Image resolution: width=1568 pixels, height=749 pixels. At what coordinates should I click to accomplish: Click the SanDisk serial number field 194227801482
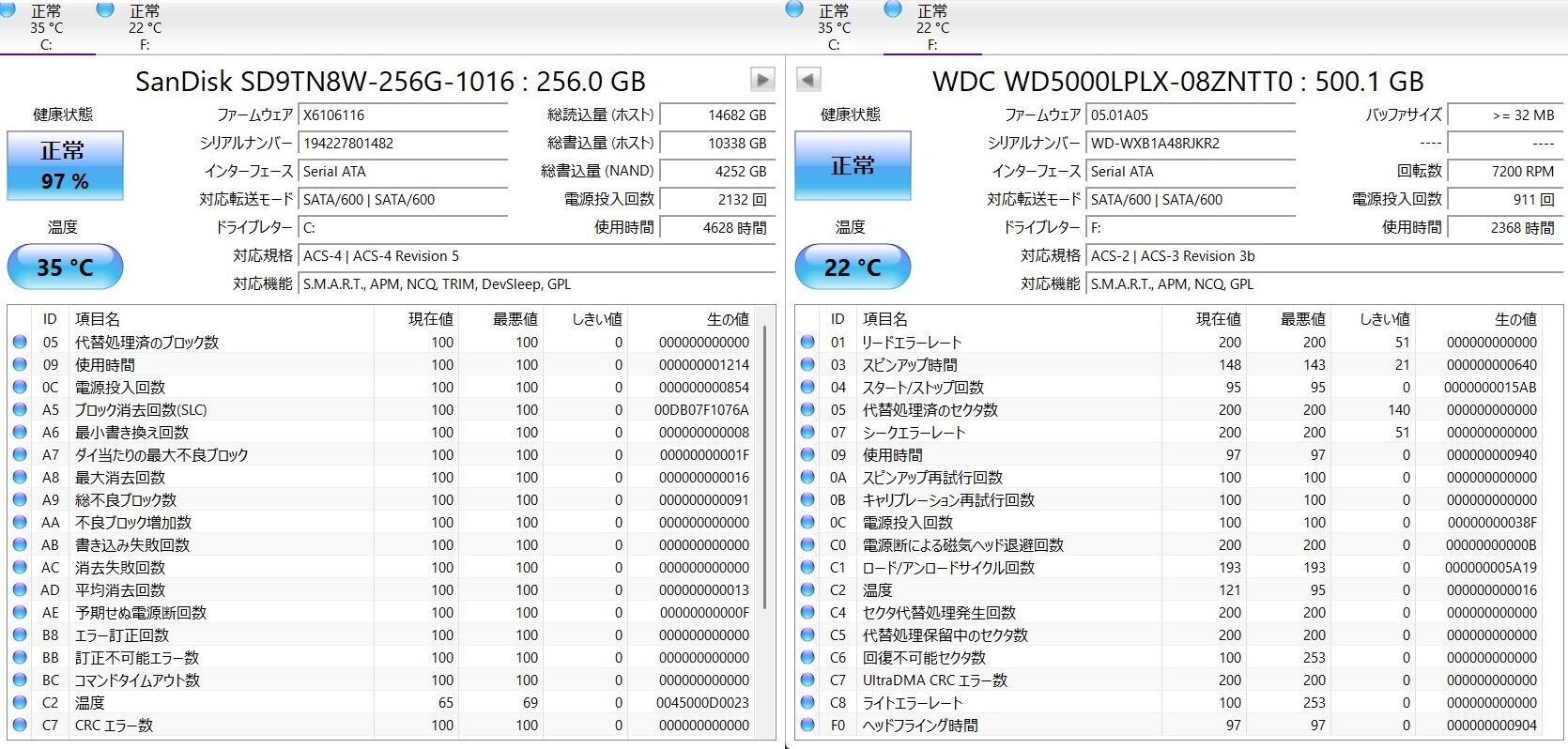click(x=402, y=144)
